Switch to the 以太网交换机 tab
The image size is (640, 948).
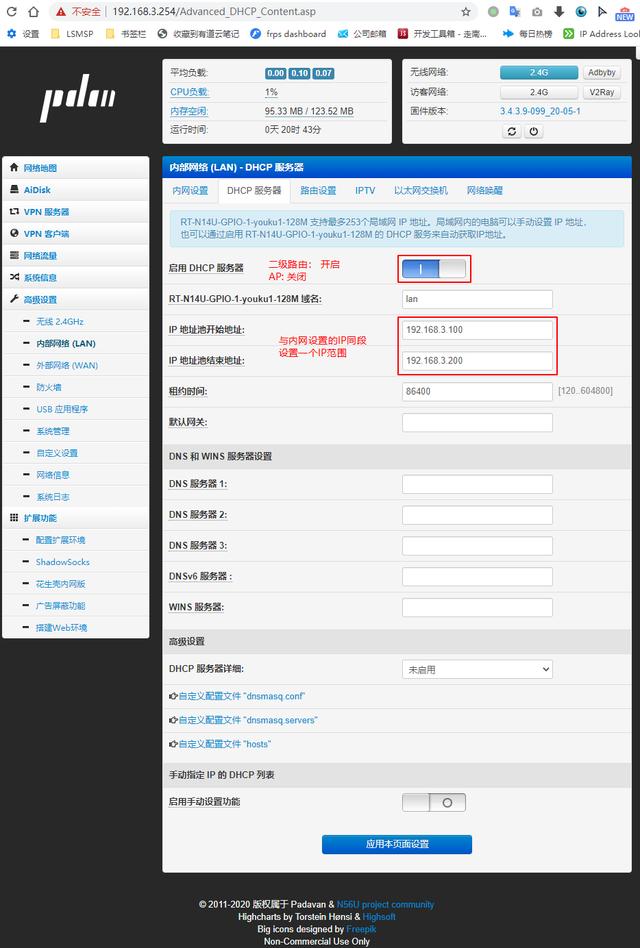click(421, 190)
